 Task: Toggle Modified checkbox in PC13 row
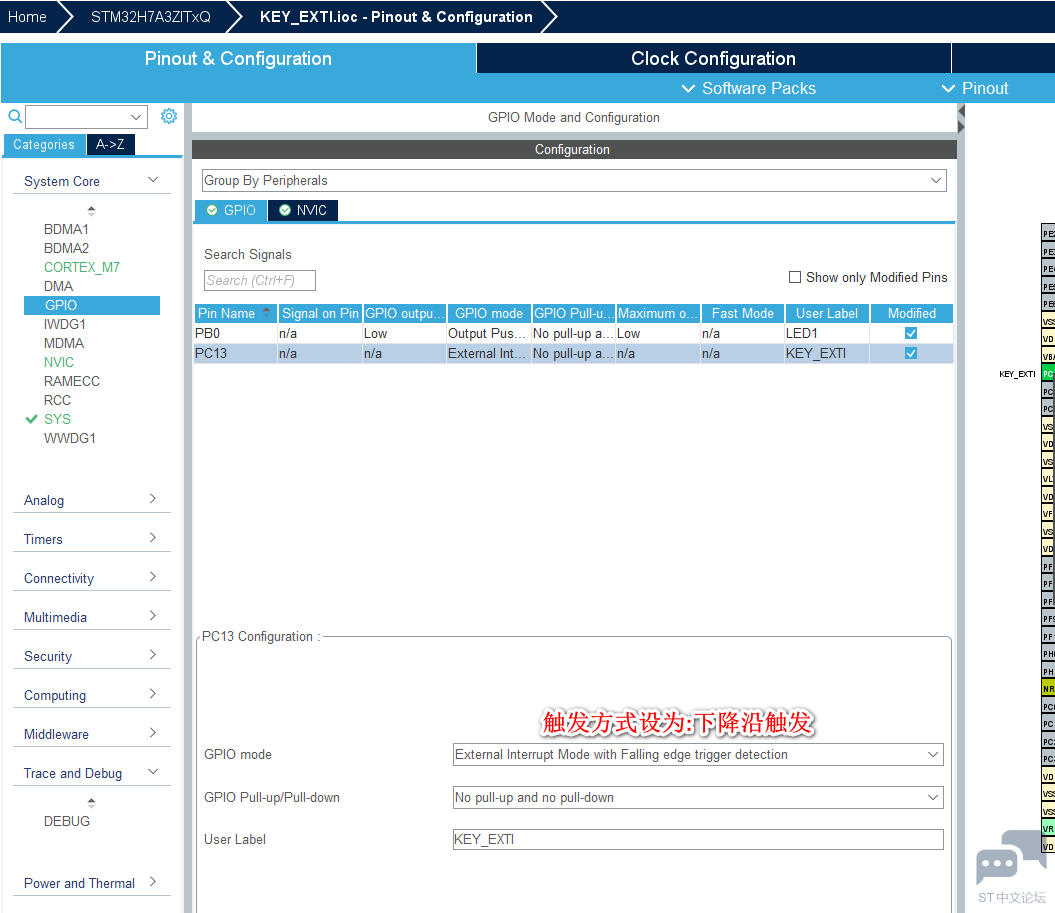click(x=911, y=353)
